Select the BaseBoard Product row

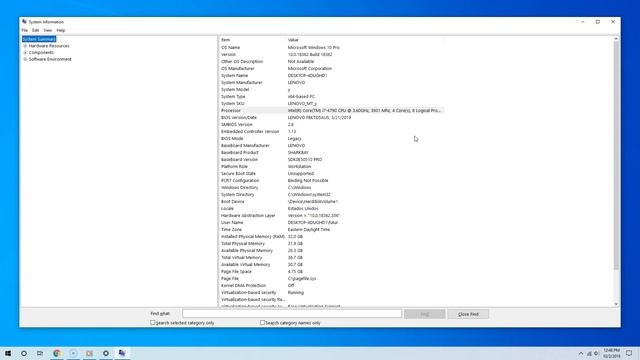[331, 152]
